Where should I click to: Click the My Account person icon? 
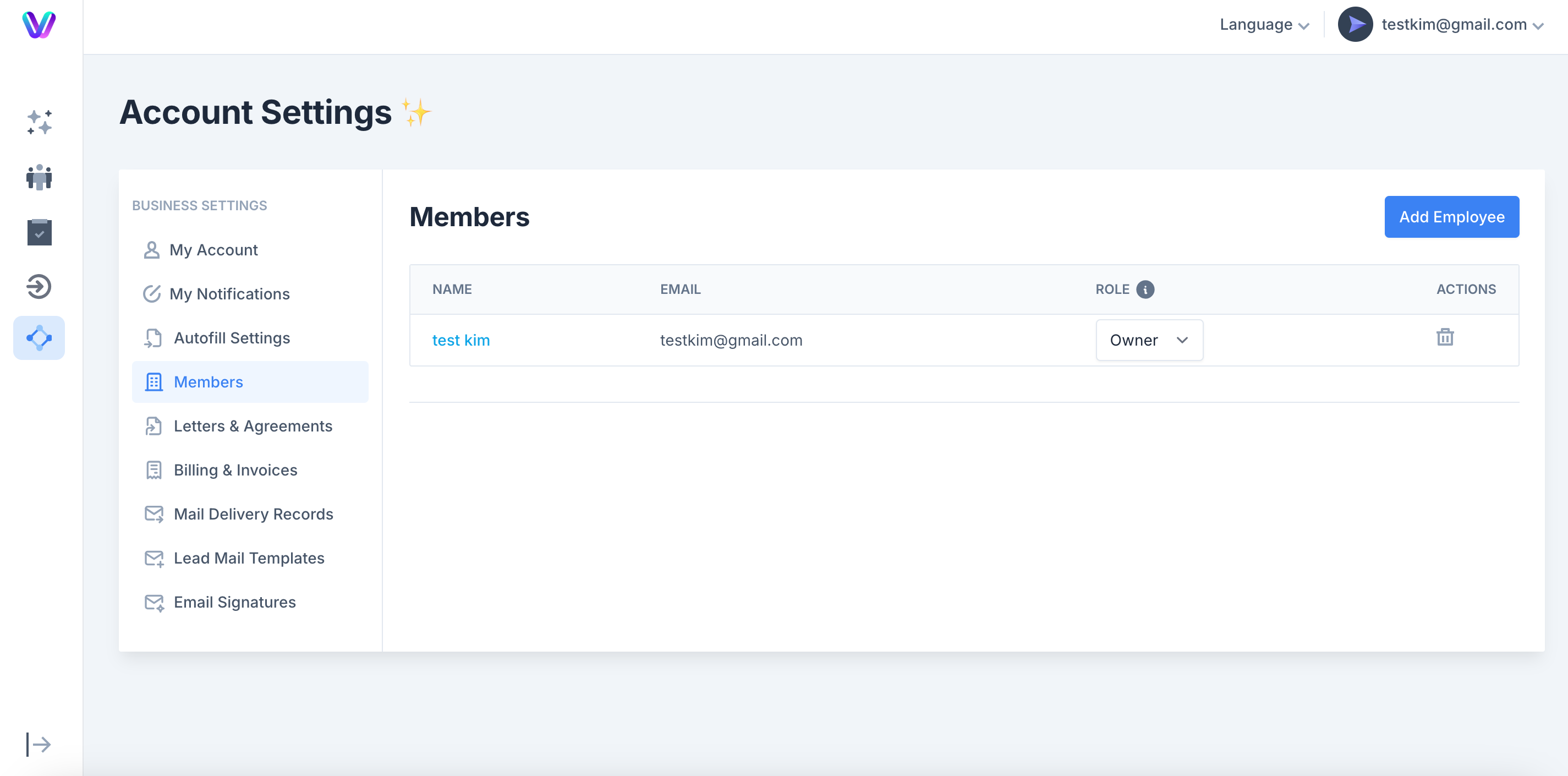(151, 250)
